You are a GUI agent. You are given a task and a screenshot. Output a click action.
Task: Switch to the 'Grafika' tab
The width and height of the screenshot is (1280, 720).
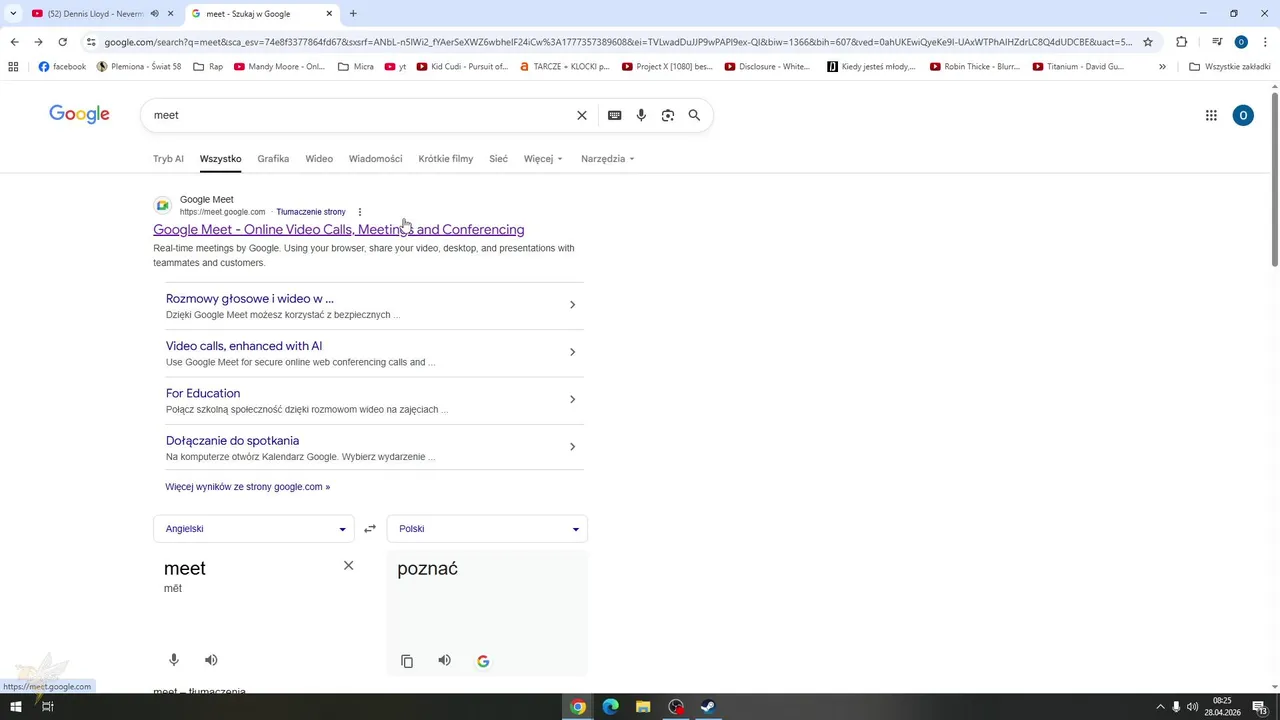tap(273, 159)
